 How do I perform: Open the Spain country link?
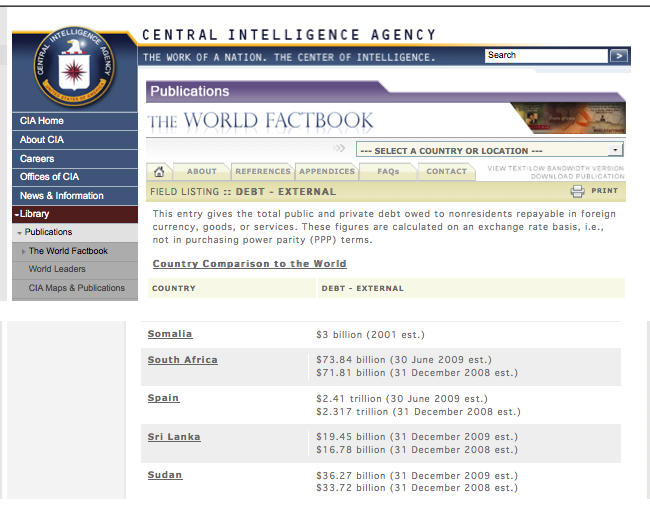pyautogui.click(x=163, y=398)
